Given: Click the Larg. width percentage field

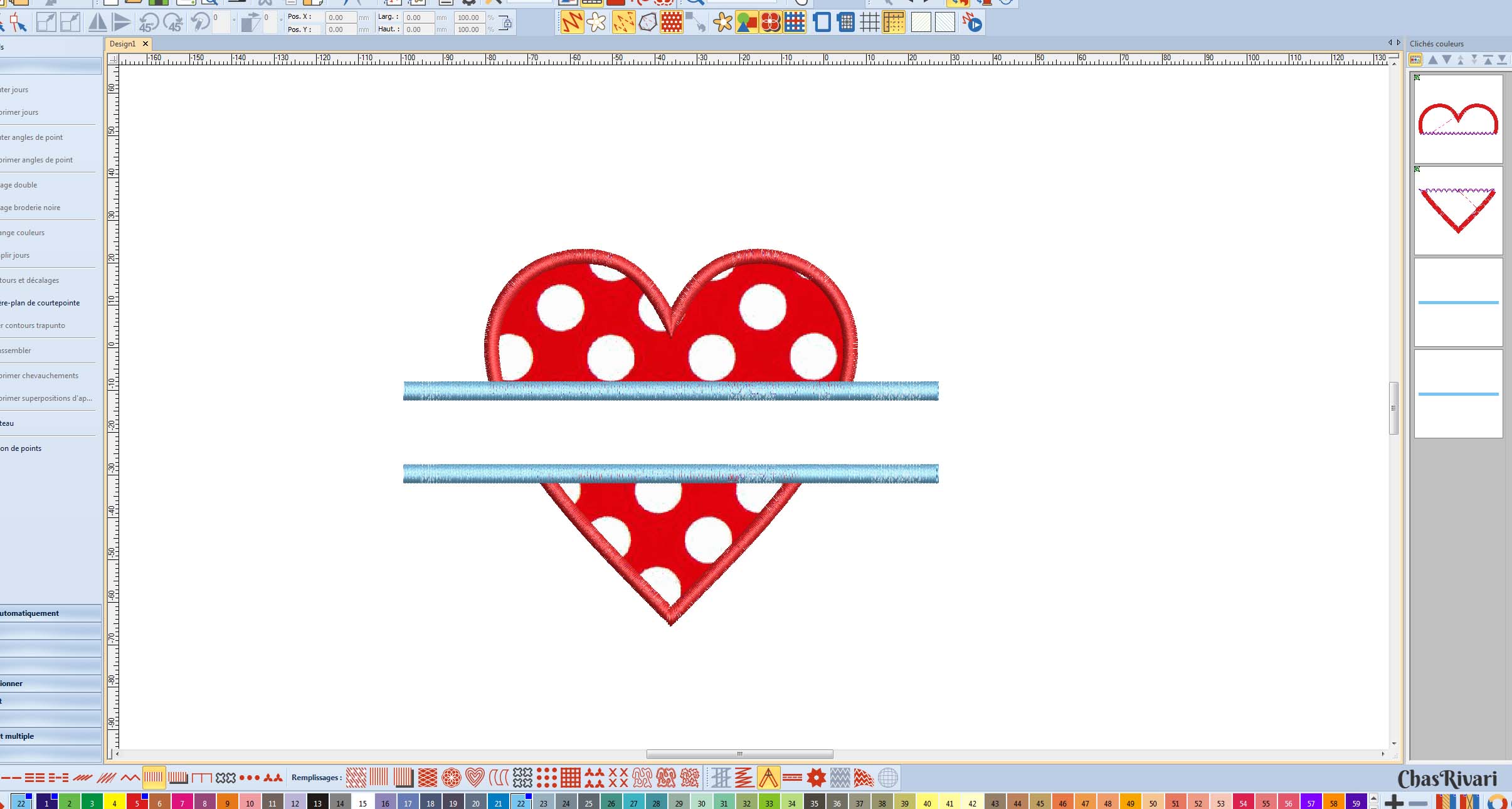Looking at the screenshot, I should [x=469, y=18].
